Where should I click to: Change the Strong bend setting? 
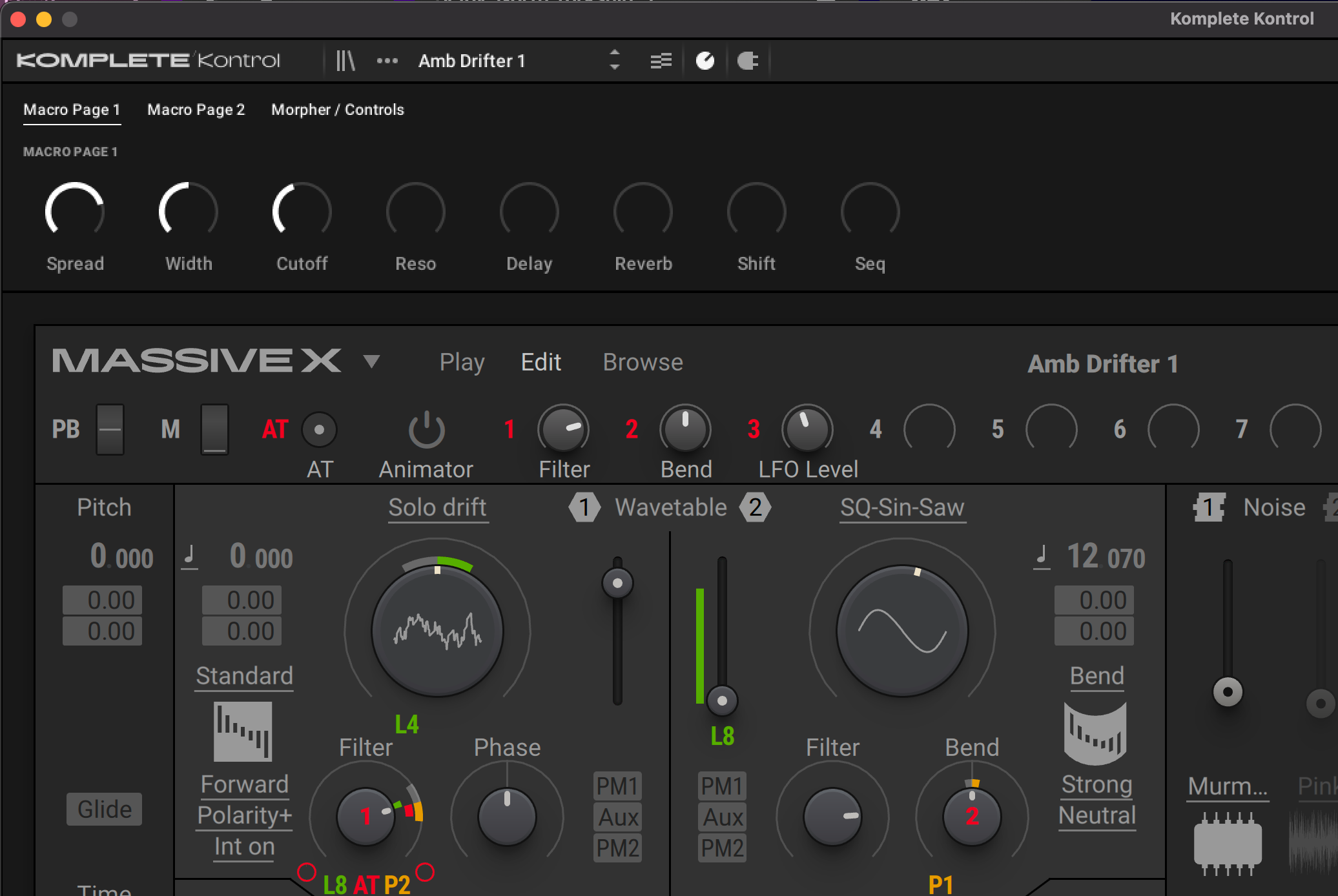click(x=1097, y=785)
